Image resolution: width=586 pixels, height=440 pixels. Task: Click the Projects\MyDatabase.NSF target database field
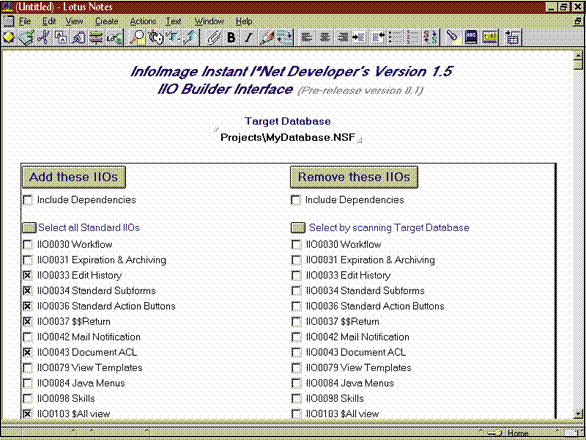(x=287, y=138)
